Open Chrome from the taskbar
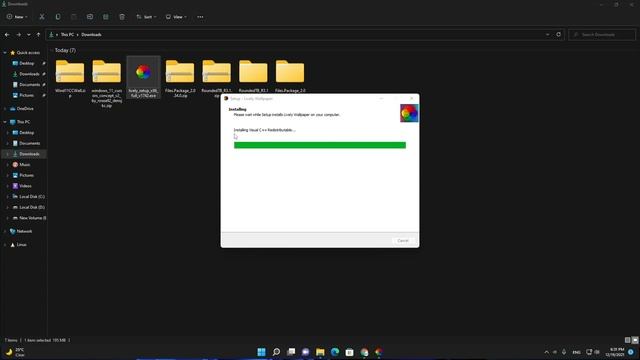 tap(364, 352)
